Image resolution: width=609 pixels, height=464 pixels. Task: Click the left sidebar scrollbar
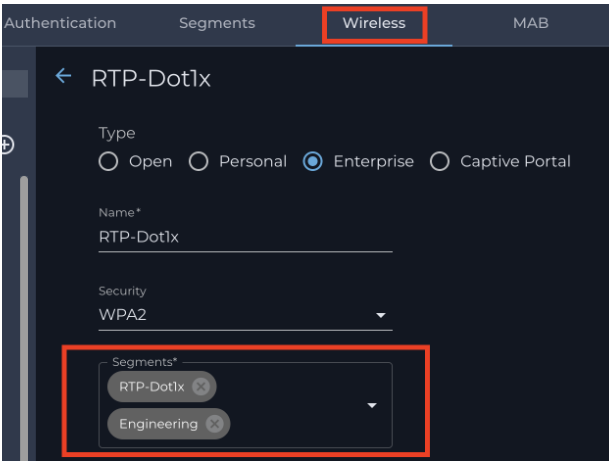click(x=24, y=318)
